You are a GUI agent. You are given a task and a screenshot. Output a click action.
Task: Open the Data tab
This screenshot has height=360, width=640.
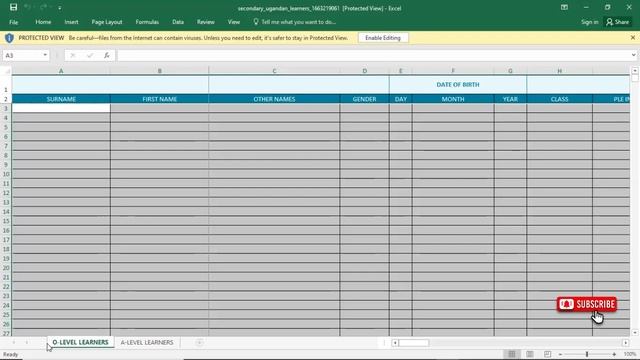[178, 22]
